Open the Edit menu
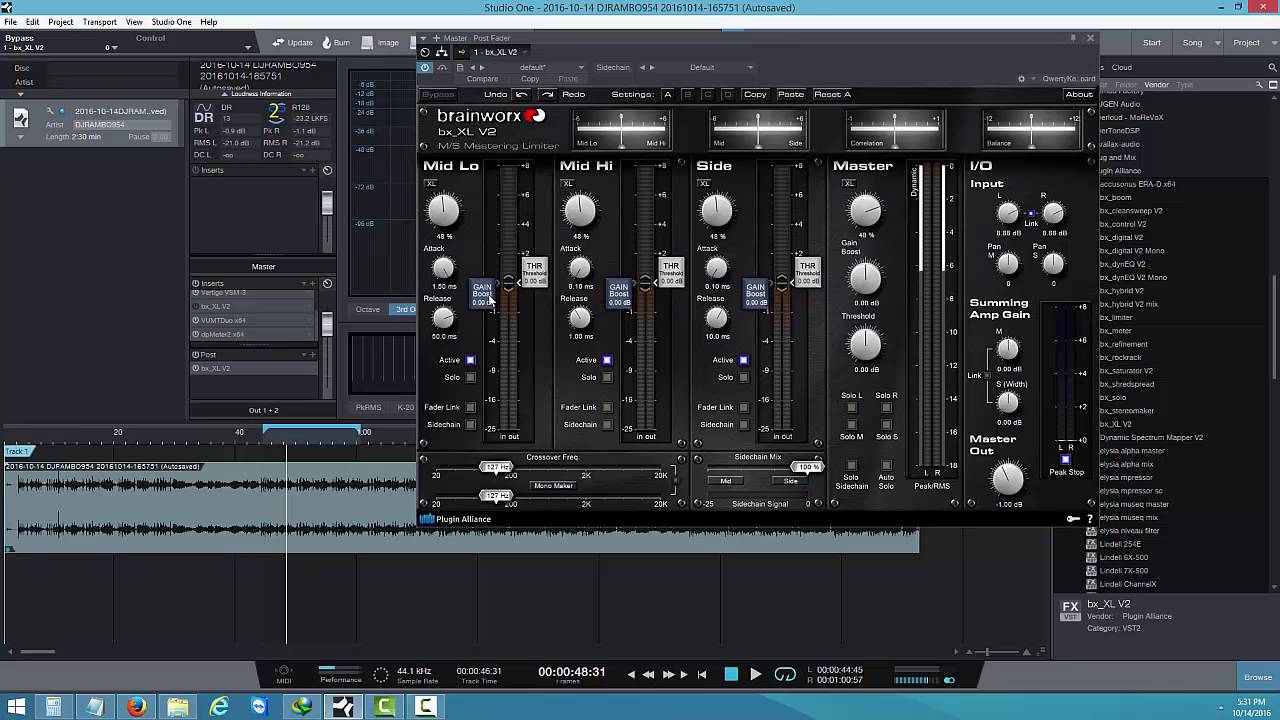 click(33, 22)
